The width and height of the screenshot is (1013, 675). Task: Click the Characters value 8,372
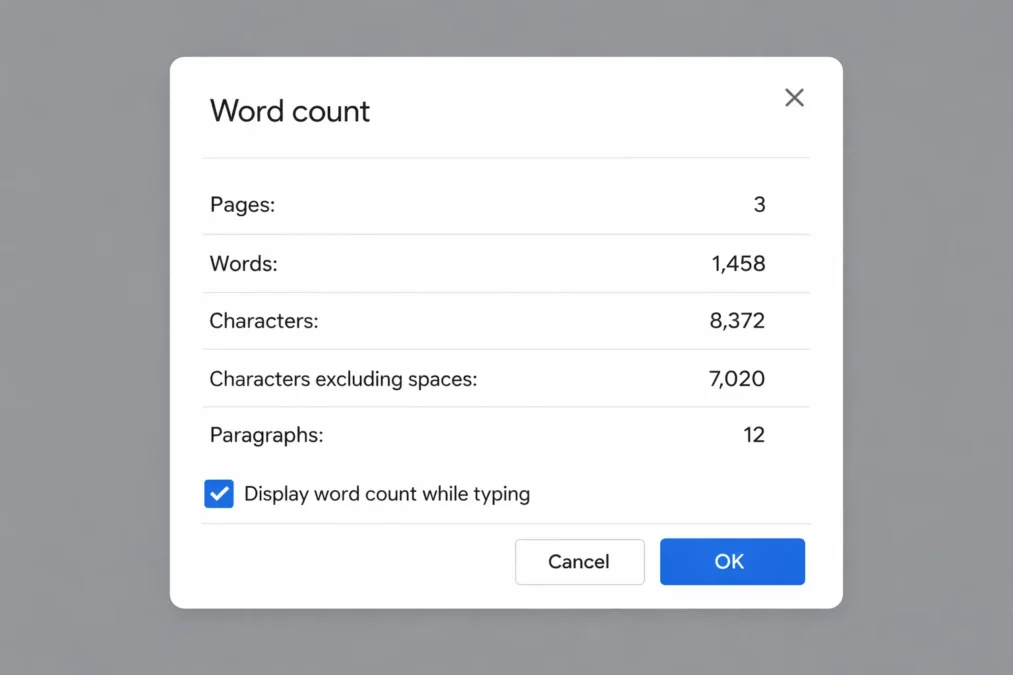click(x=737, y=321)
